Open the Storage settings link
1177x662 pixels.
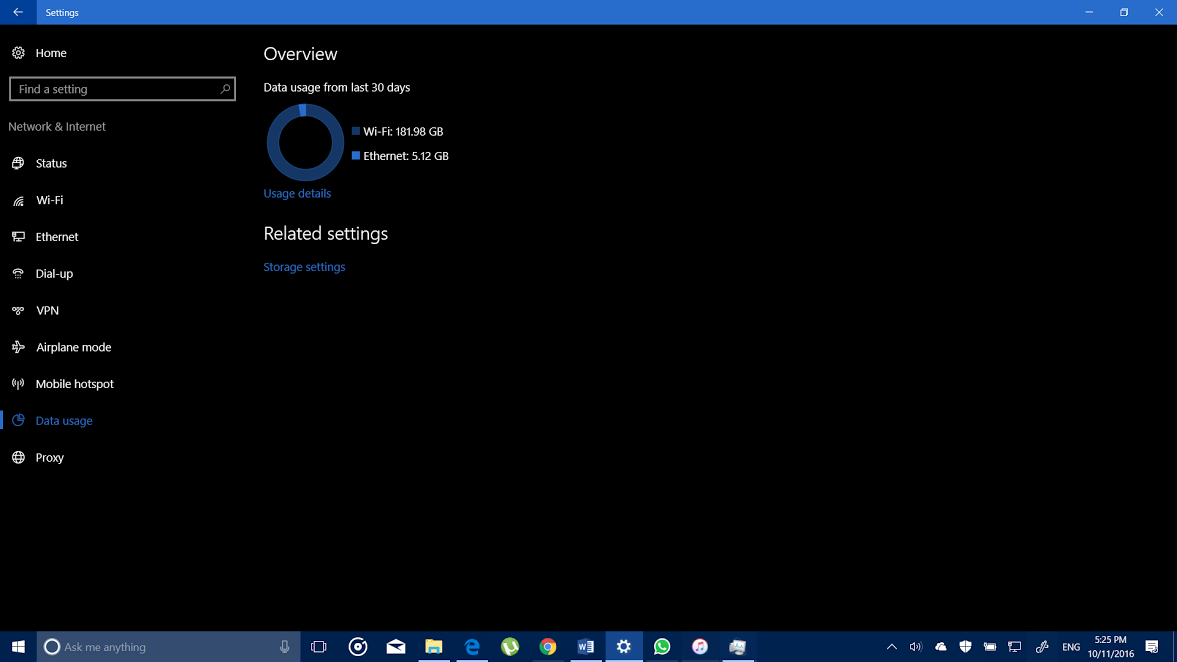point(304,267)
